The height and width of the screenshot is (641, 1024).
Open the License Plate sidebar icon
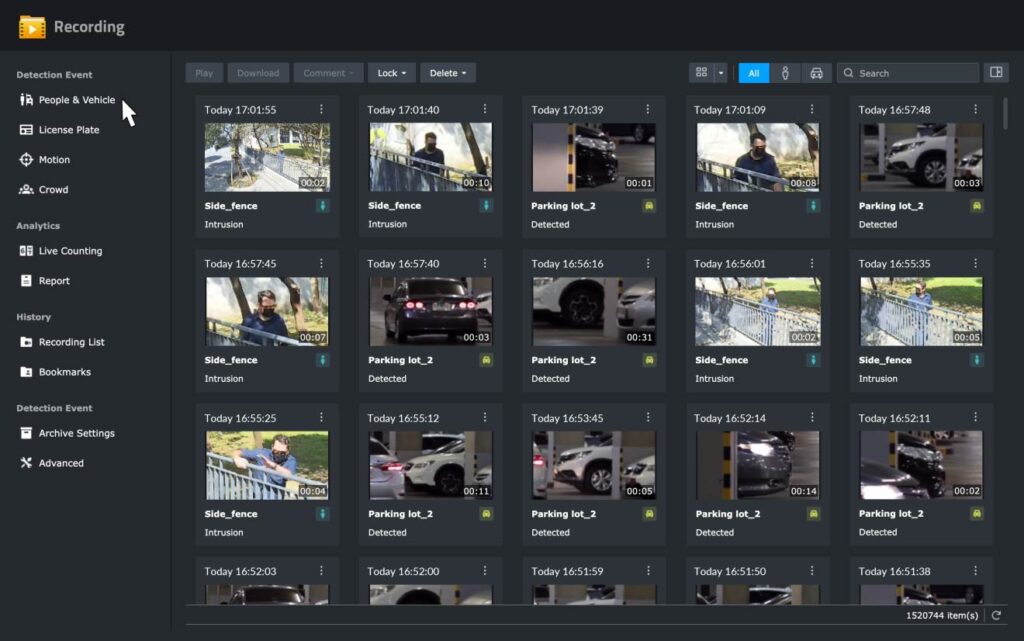click(x=26, y=130)
